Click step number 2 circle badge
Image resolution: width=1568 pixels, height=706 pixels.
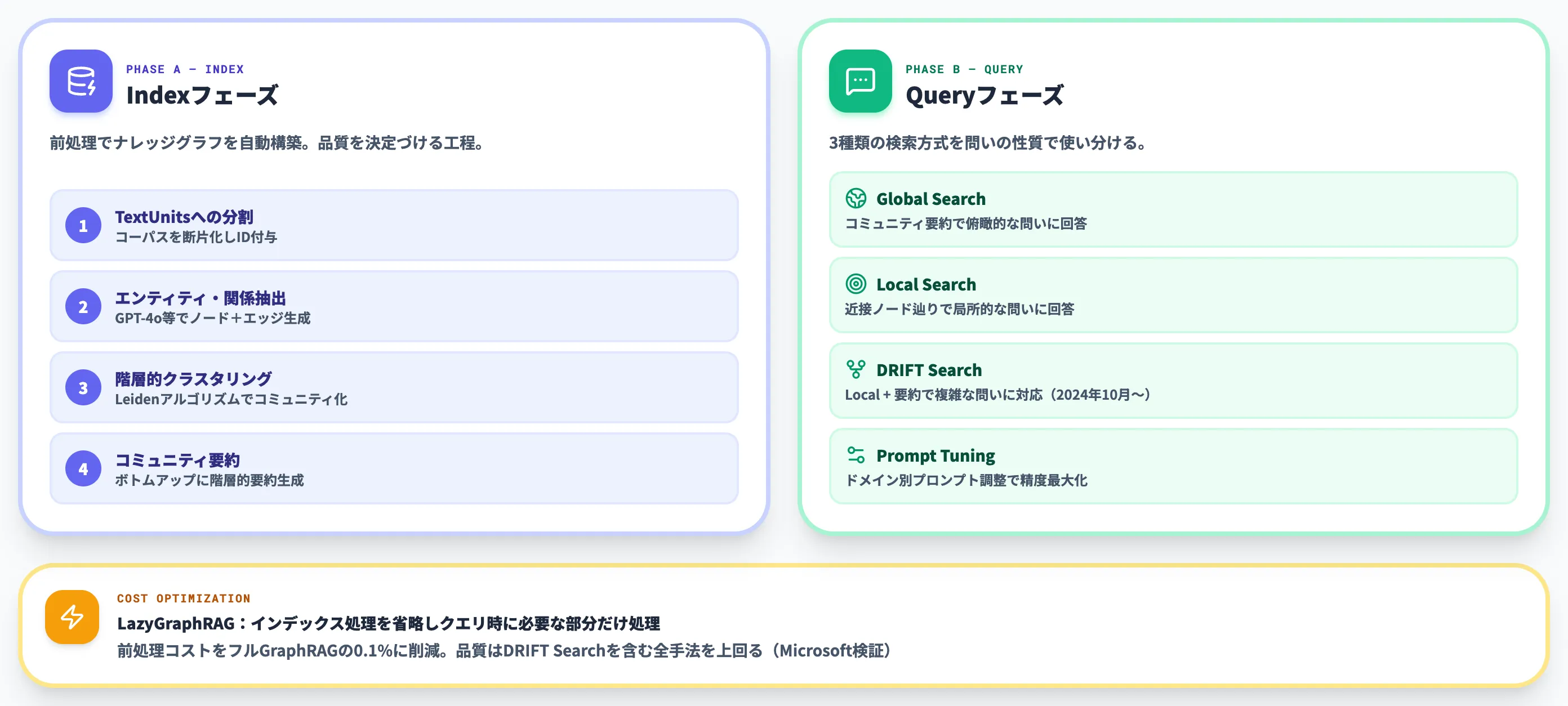(x=83, y=307)
